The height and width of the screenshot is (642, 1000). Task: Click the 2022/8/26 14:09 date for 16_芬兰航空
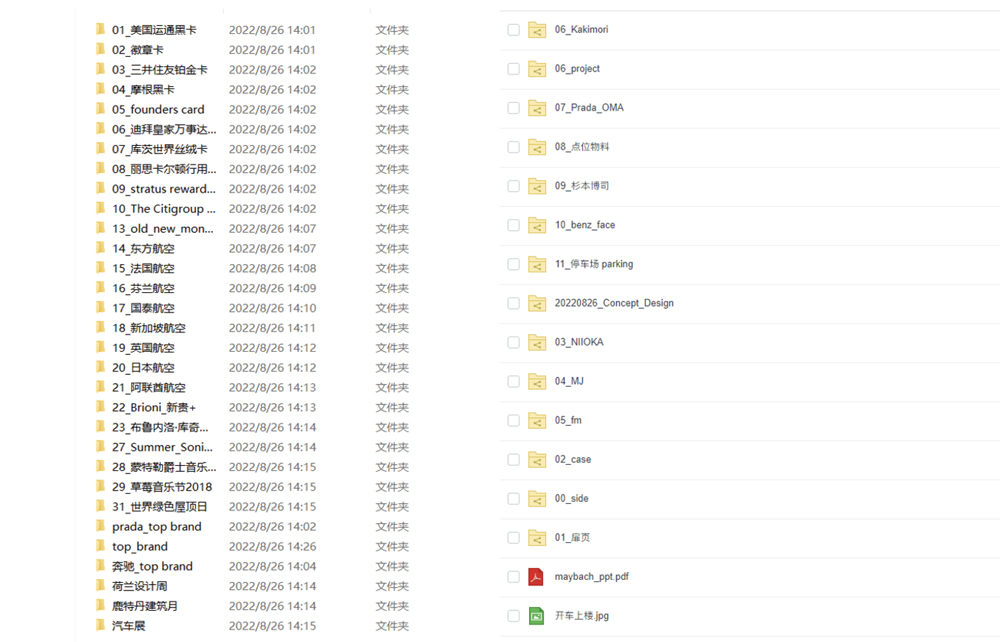[x=272, y=288]
